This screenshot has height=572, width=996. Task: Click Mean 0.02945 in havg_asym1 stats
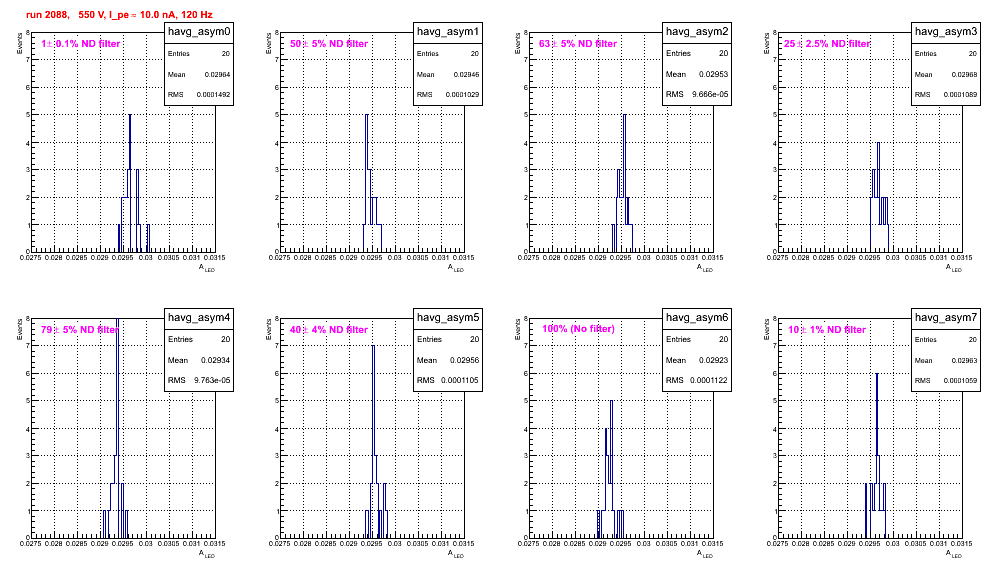[x=448, y=74]
